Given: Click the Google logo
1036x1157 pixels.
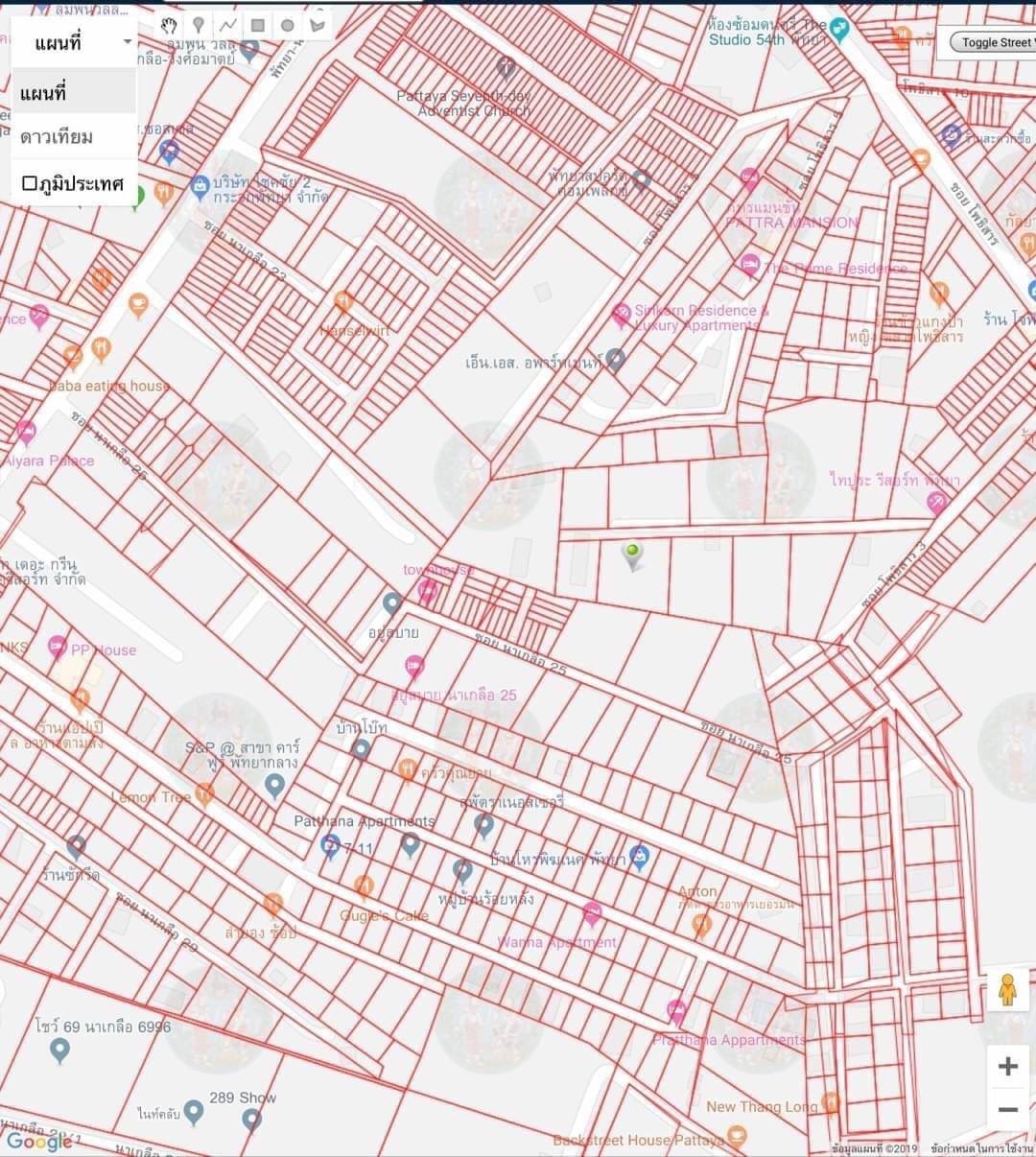Looking at the screenshot, I should 38,1141.
